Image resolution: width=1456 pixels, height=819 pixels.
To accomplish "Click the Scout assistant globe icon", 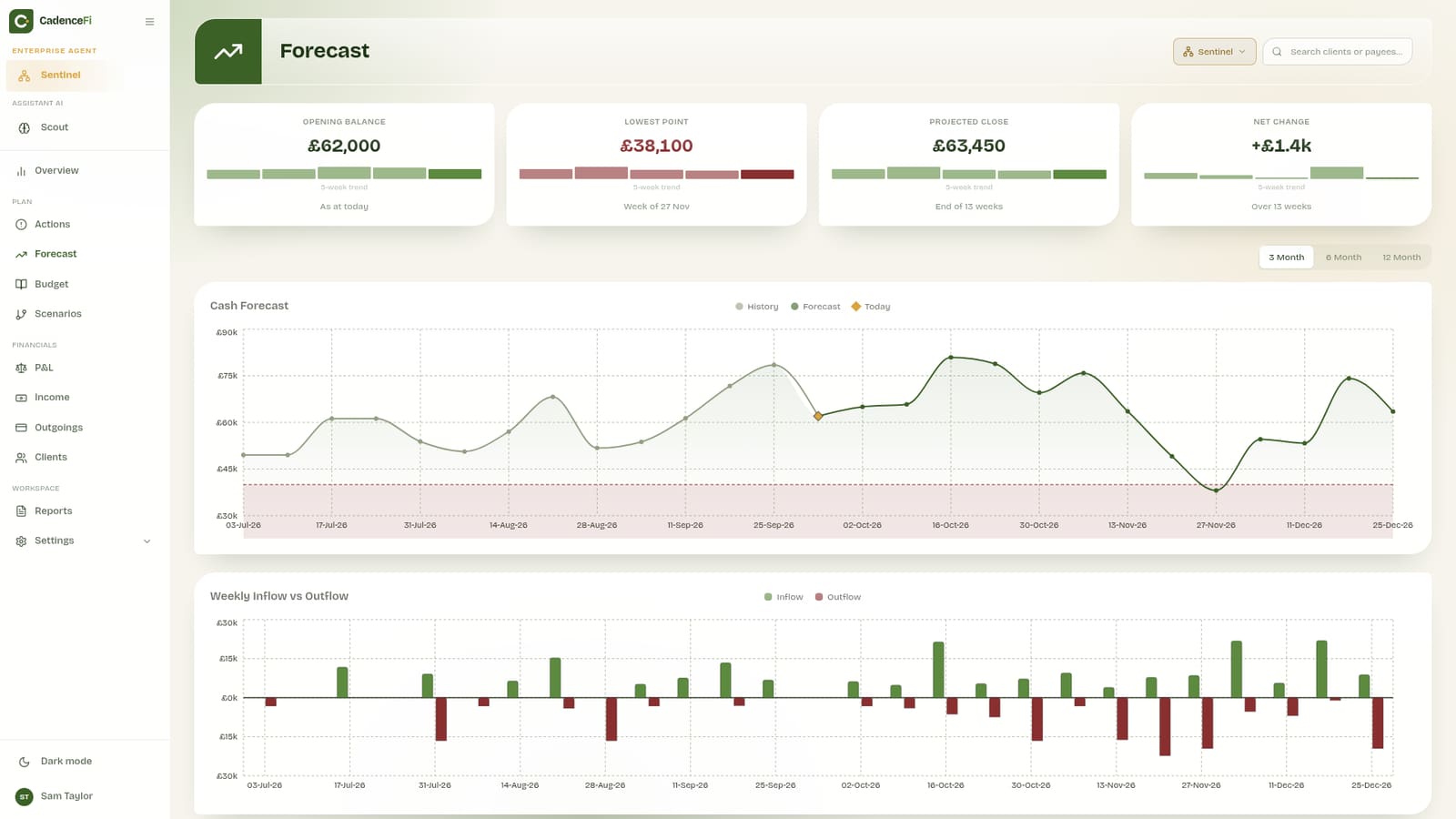I will click(25, 127).
